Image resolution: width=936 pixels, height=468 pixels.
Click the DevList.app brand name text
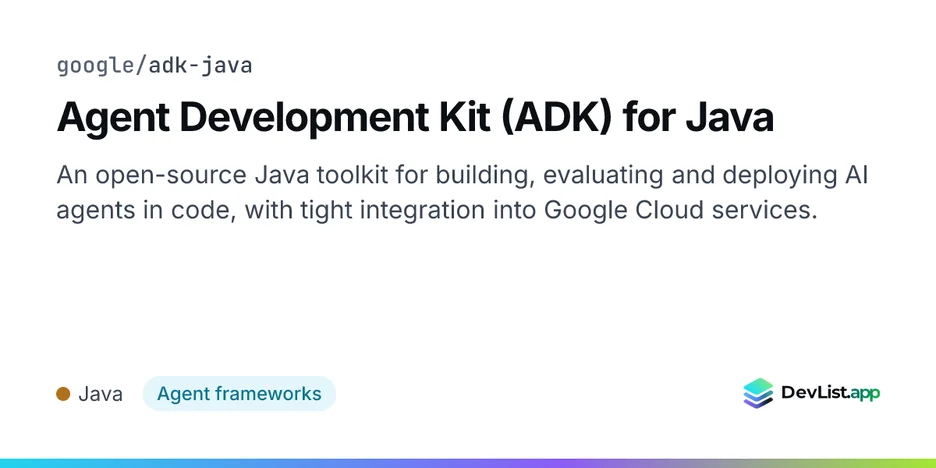point(830,393)
